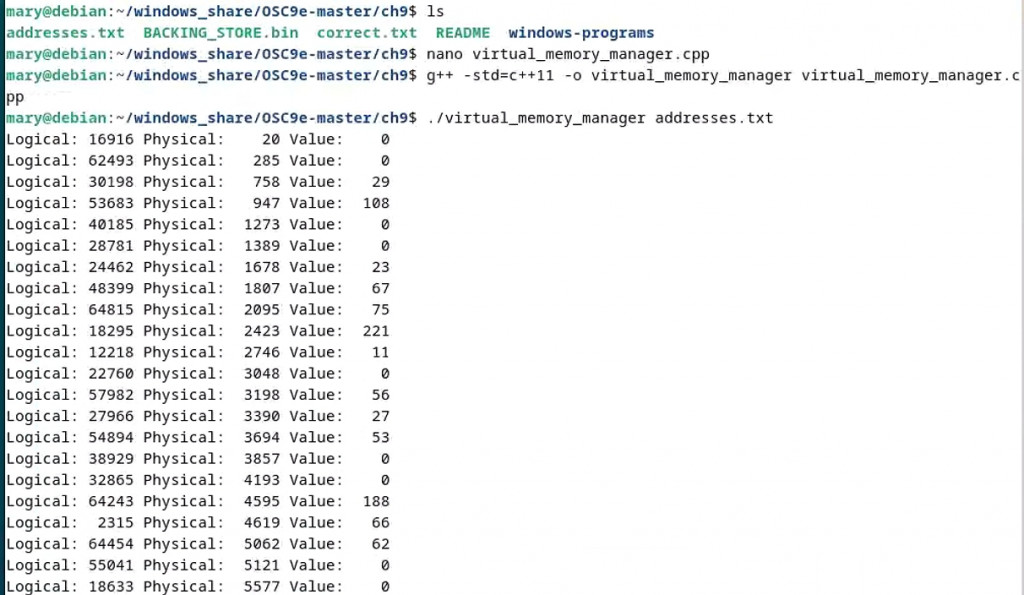This screenshot has width=1024, height=595.
Task: Click the value 108 in the output
Action: click(376, 203)
